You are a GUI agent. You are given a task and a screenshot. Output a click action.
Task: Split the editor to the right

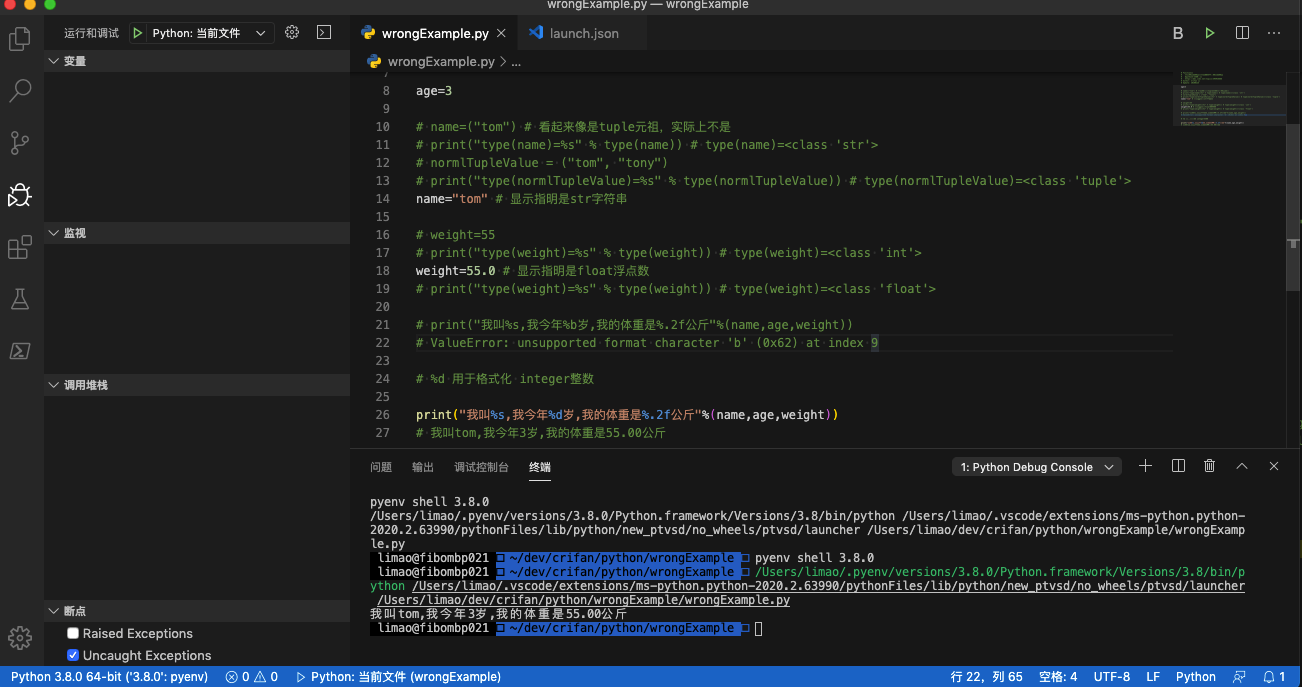1242,33
